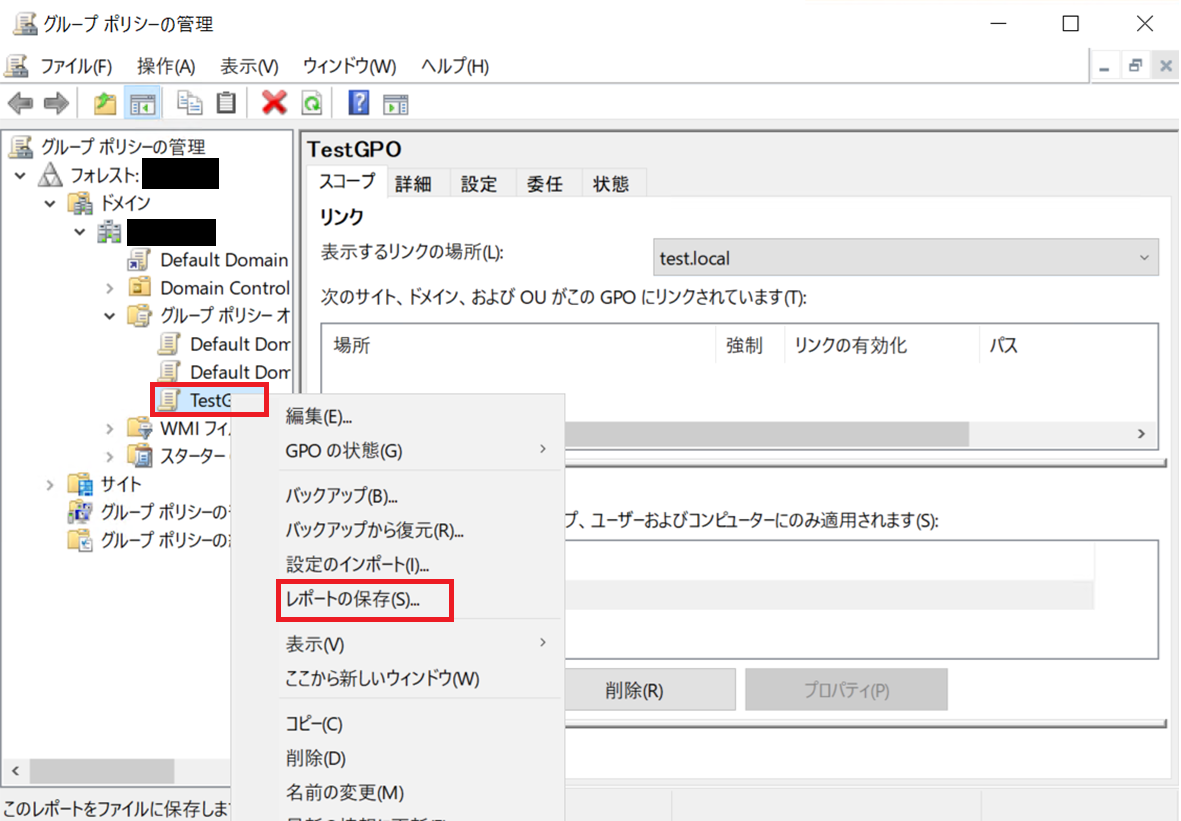Open the 表示(V) menu in menu bar
1181x821 pixels.
(249, 66)
